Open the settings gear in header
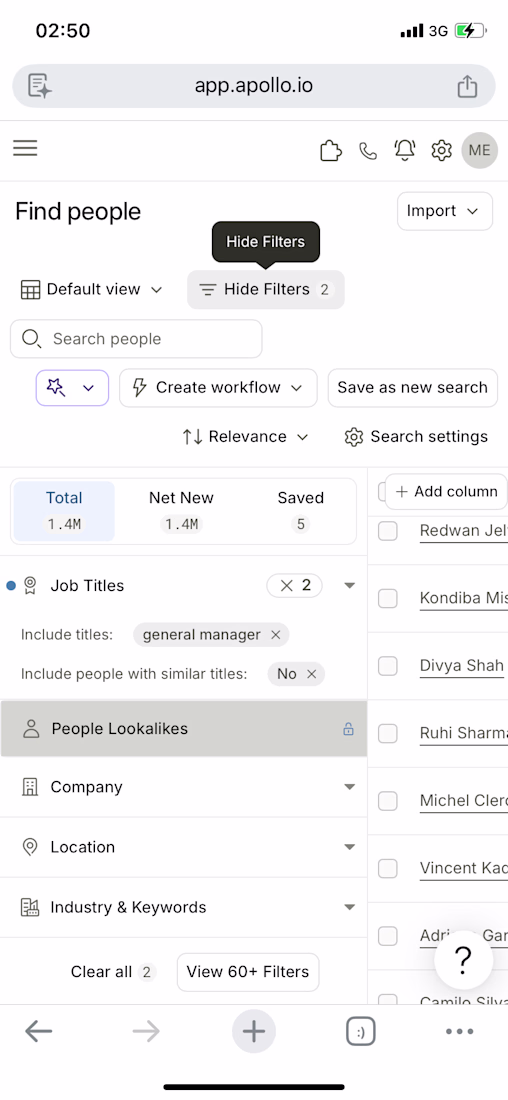Screen dimensions: 508x1100 click(x=441, y=150)
